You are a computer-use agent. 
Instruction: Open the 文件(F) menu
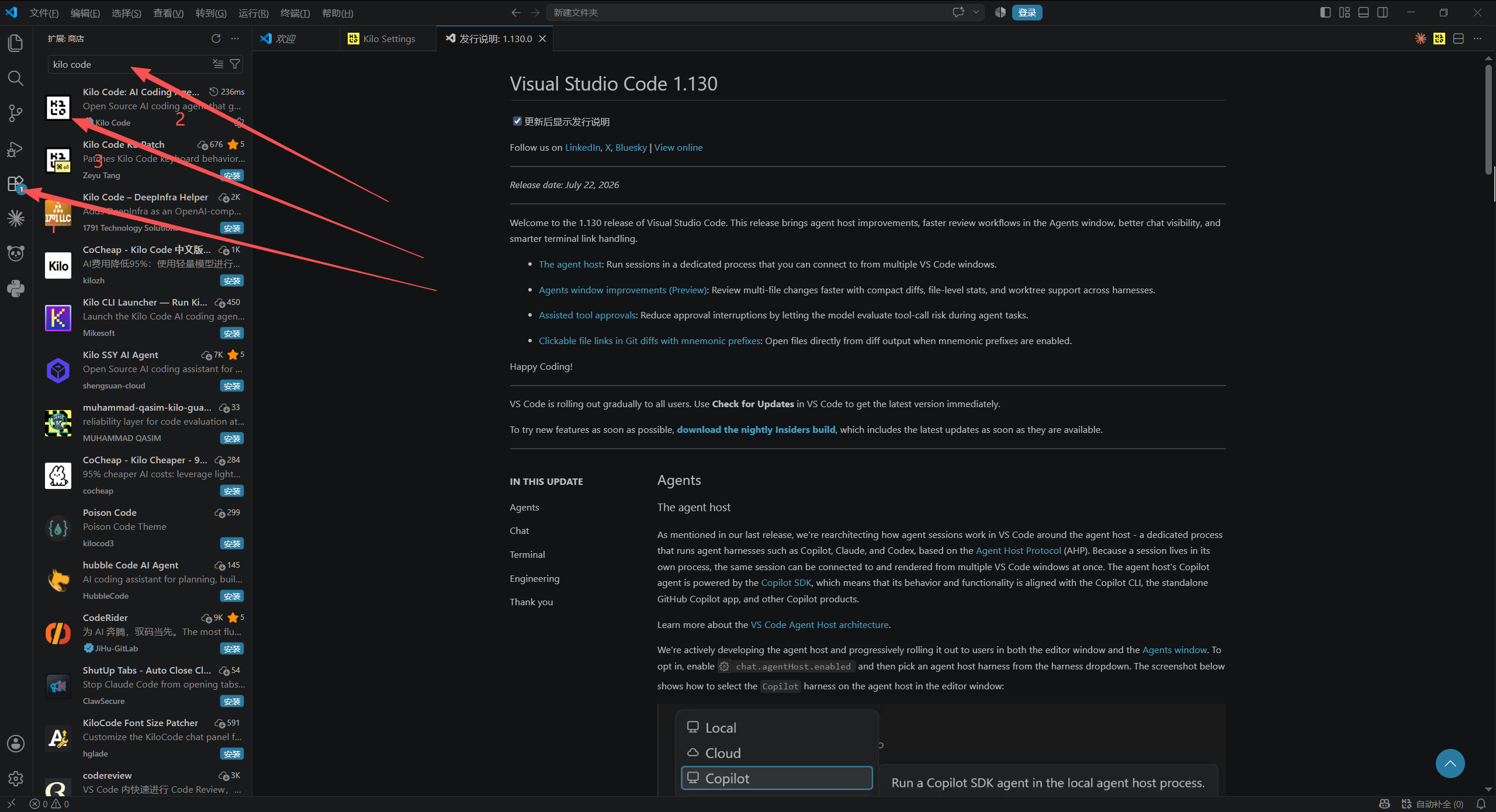tap(44, 13)
